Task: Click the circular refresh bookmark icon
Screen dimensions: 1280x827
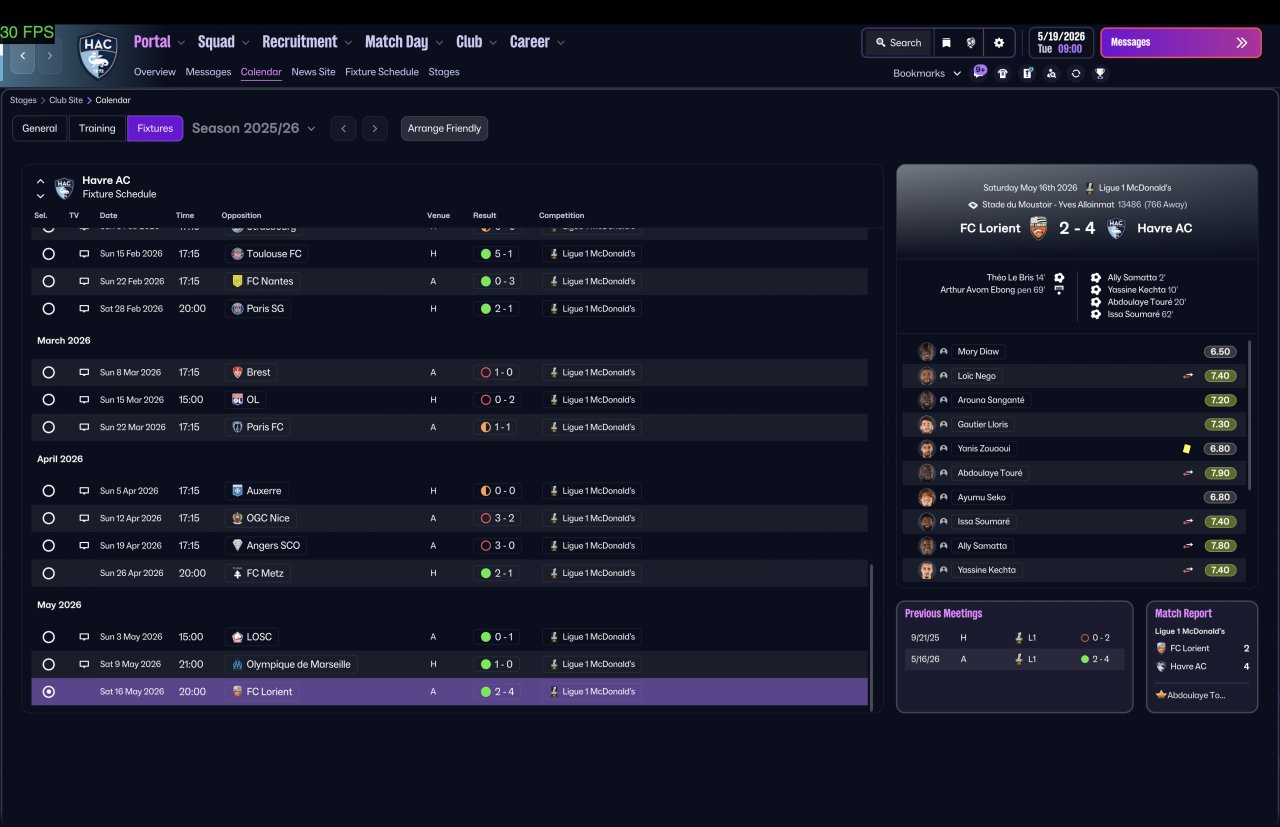Action: pyautogui.click(x=1076, y=73)
